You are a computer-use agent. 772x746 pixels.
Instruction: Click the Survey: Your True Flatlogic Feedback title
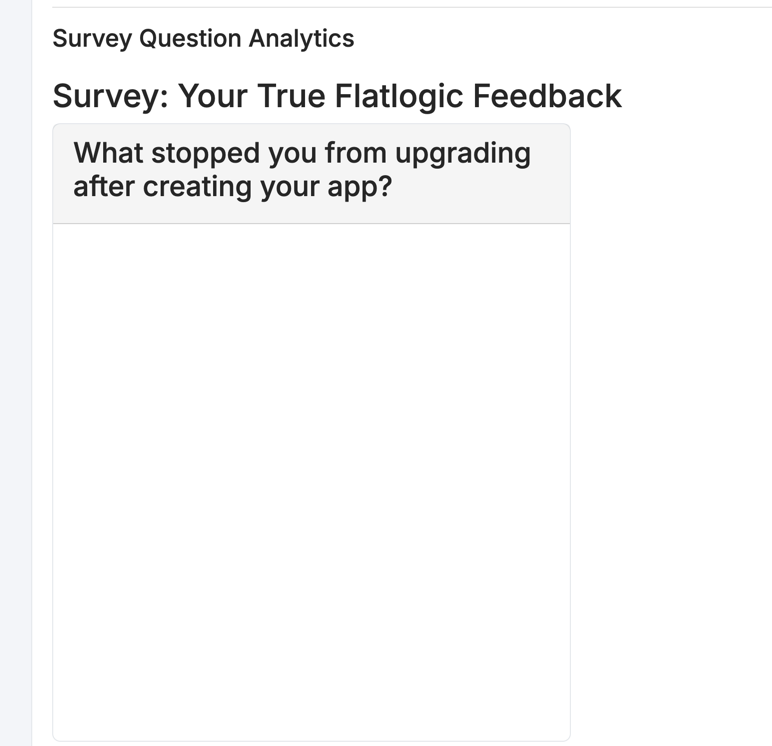[337, 96]
